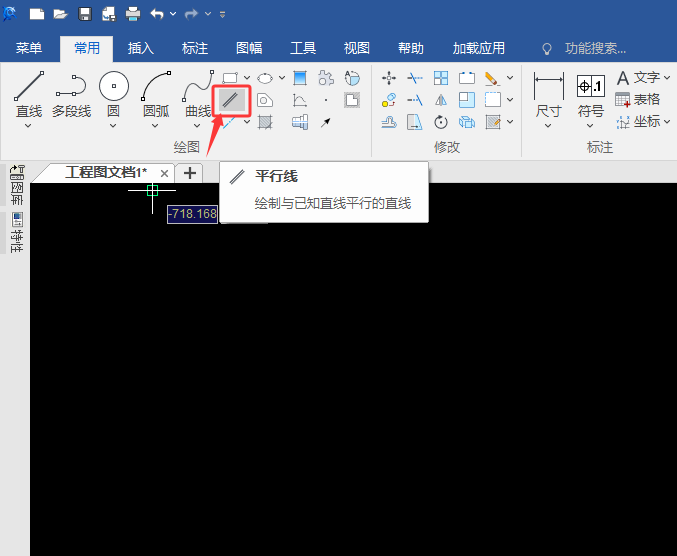This screenshot has height=556, width=677.
Task: Select the hatch section-line tool
Action: pos(265,122)
